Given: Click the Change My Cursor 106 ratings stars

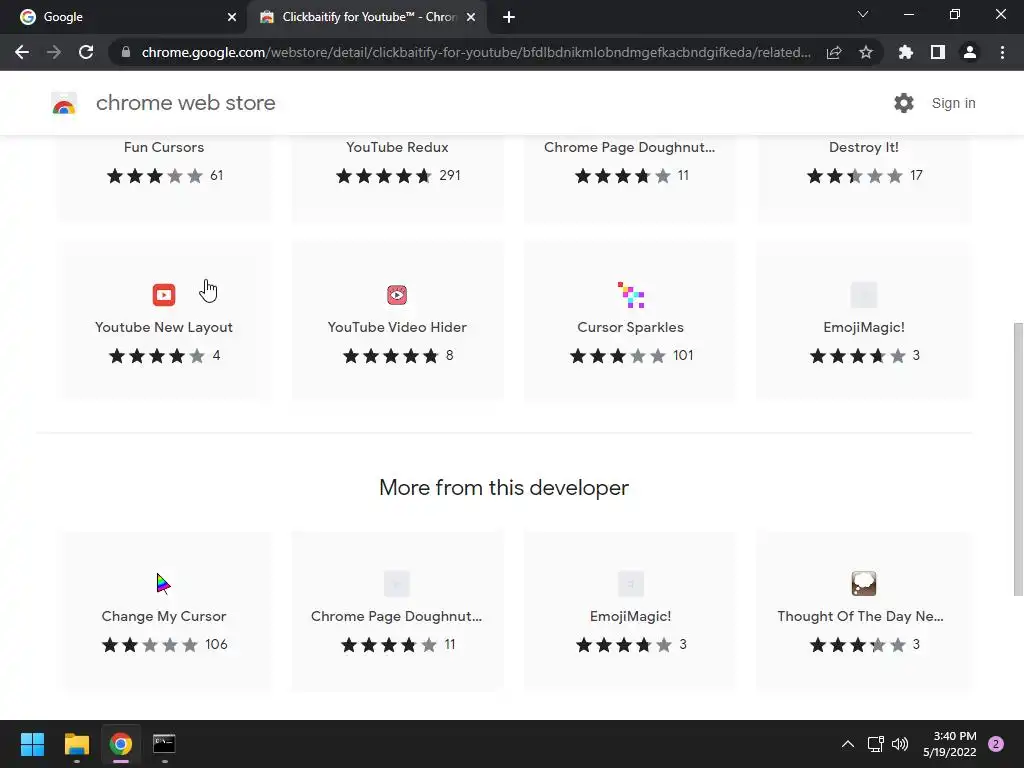Looking at the screenshot, I should click(x=150, y=645).
